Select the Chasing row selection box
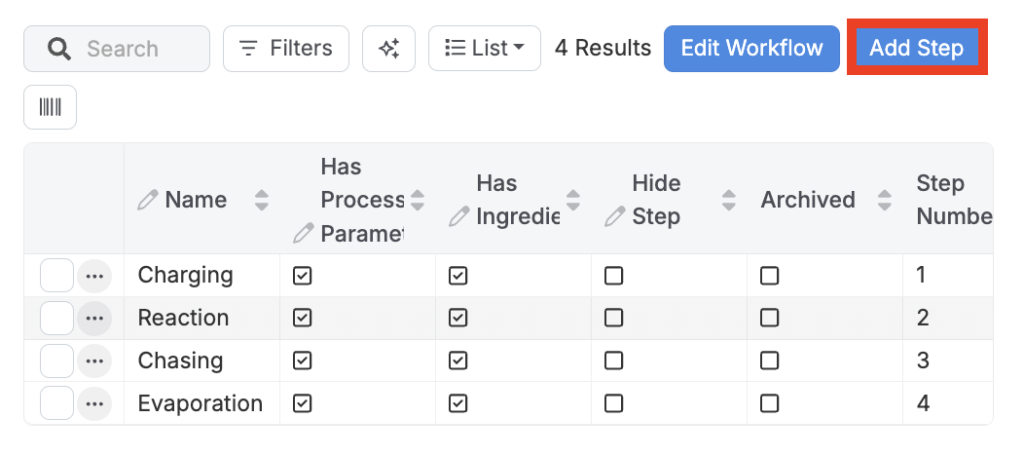 point(57,361)
